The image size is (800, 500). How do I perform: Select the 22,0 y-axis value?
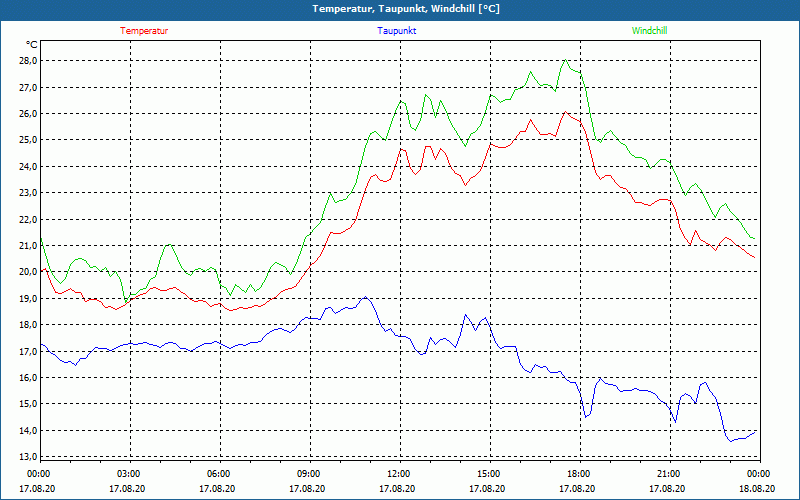click(28, 219)
